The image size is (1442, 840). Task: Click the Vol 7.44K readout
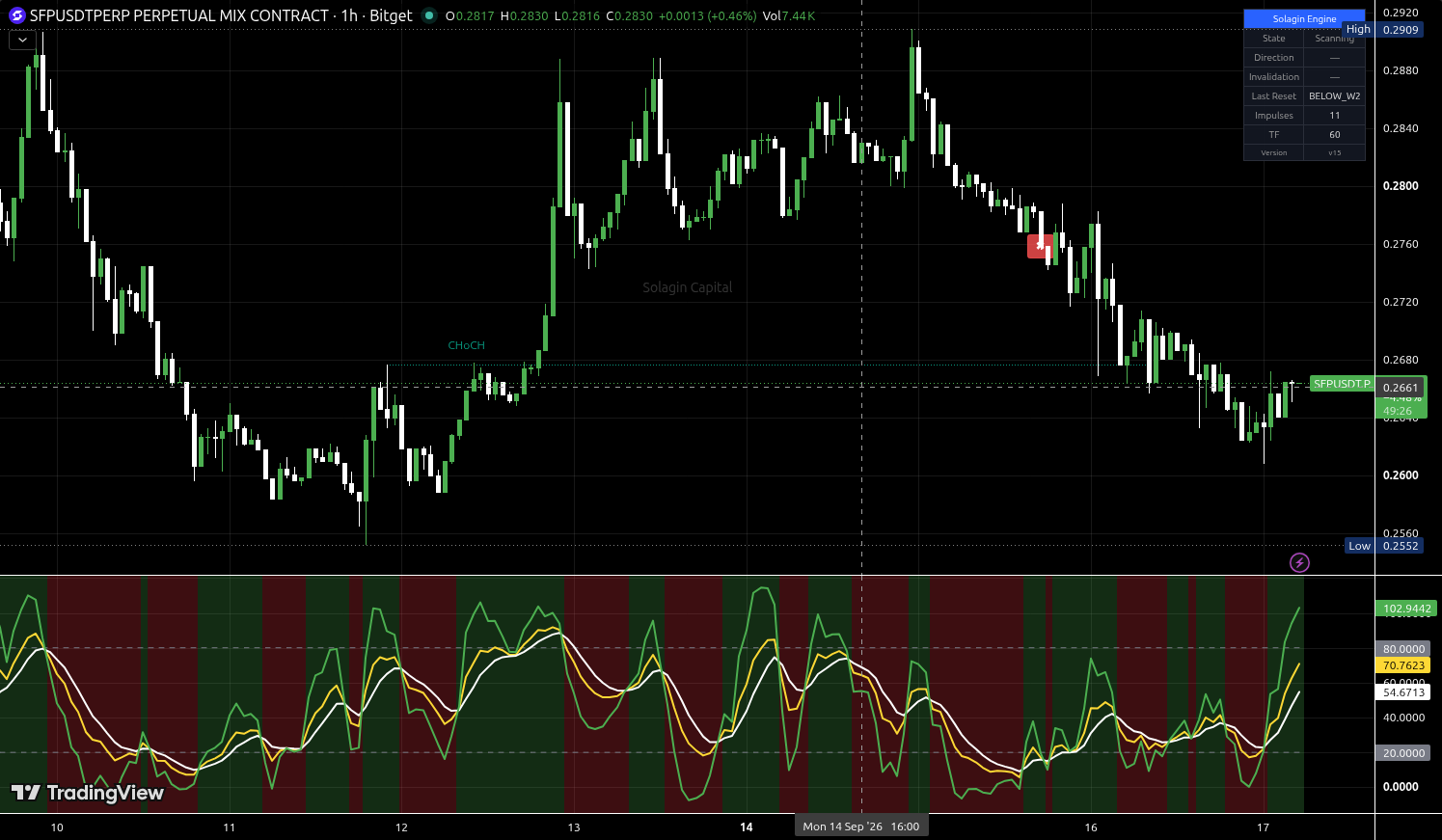(788, 15)
